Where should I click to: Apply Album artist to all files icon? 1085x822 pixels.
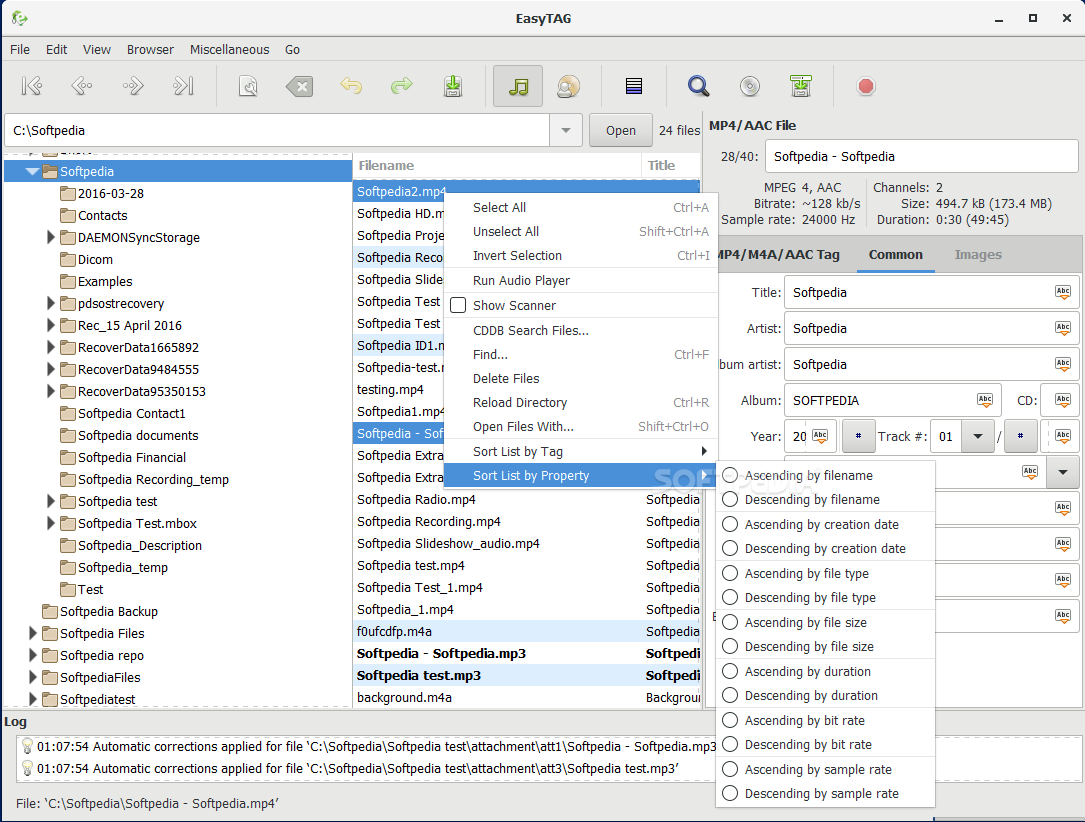coord(1063,364)
